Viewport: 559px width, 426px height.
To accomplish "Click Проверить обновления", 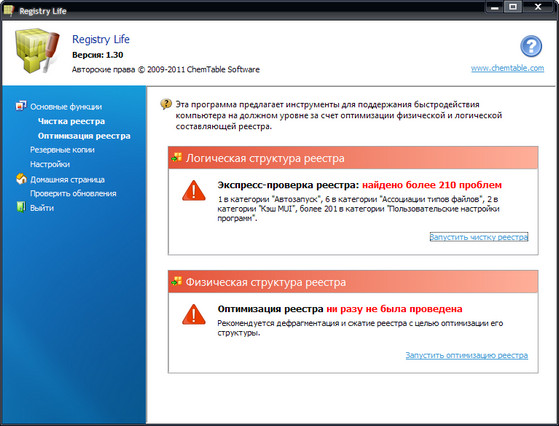I will 73,193.
